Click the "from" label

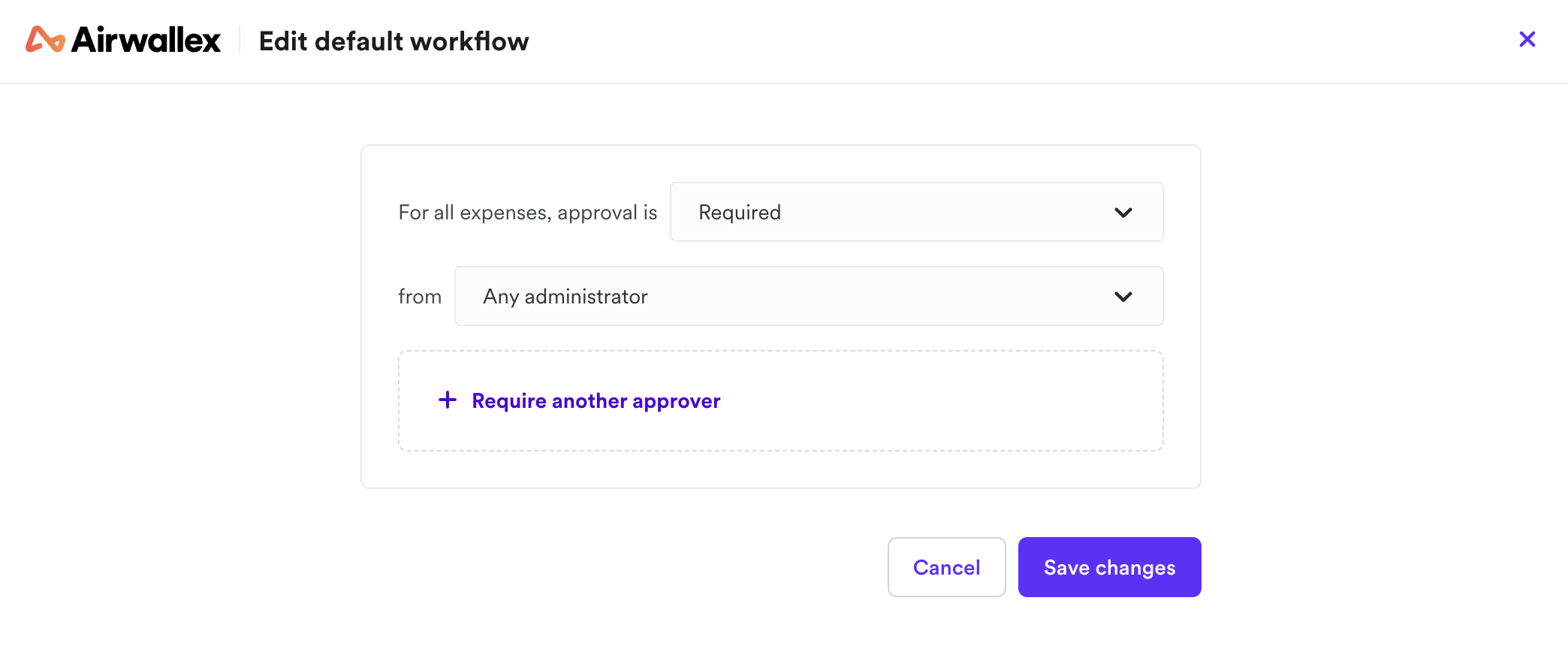[x=420, y=297]
